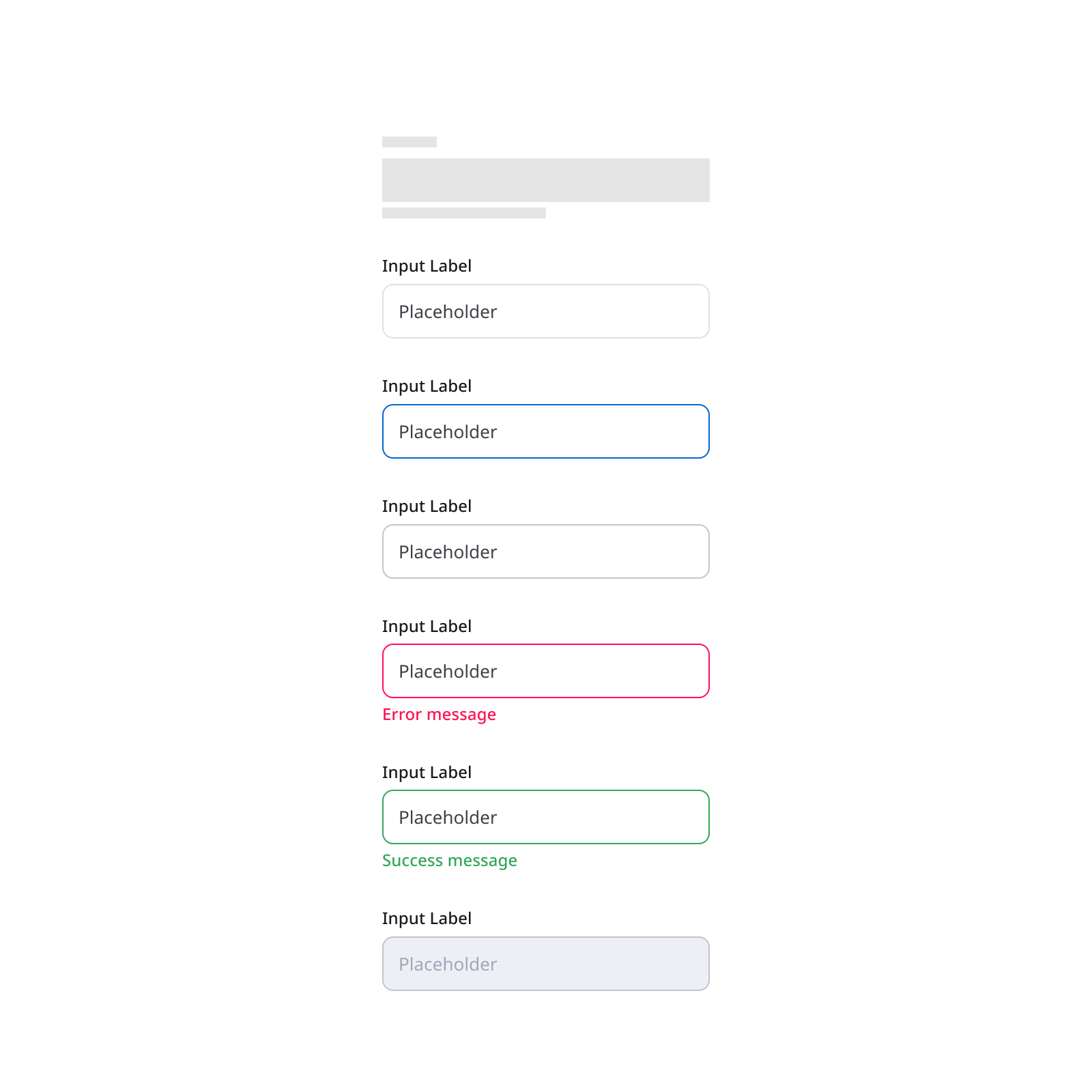The width and height of the screenshot is (1092, 1092).
Task: Click the Placeholder text in the blue field
Action: pos(448,431)
